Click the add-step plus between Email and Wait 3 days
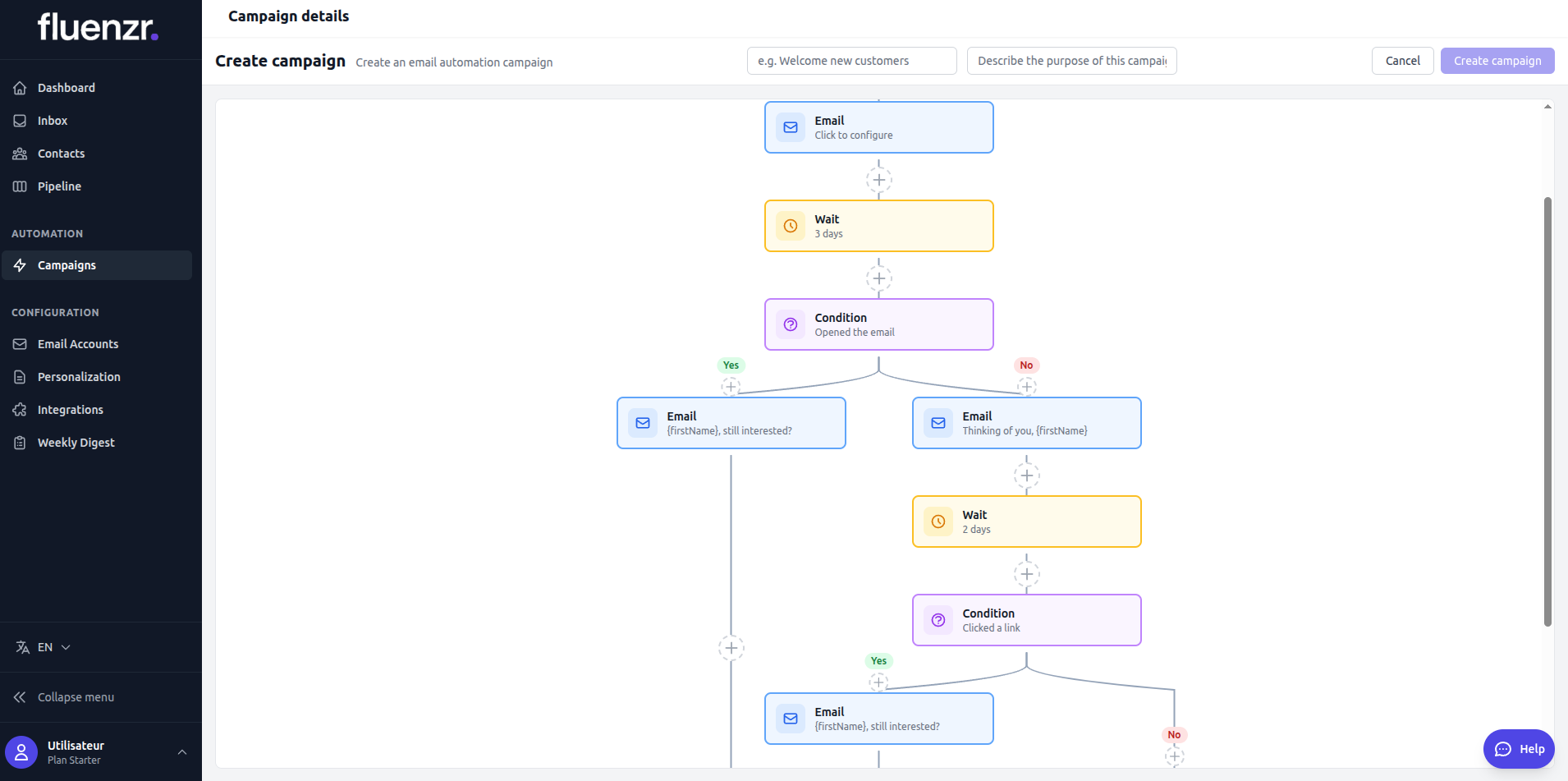Screen dimensions: 1568x781 coord(878,180)
